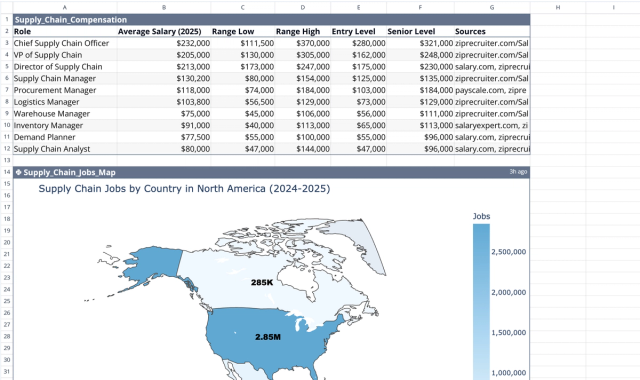Click the 1,500,000 legend tick label
640x380 pixels.
(x=509, y=333)
